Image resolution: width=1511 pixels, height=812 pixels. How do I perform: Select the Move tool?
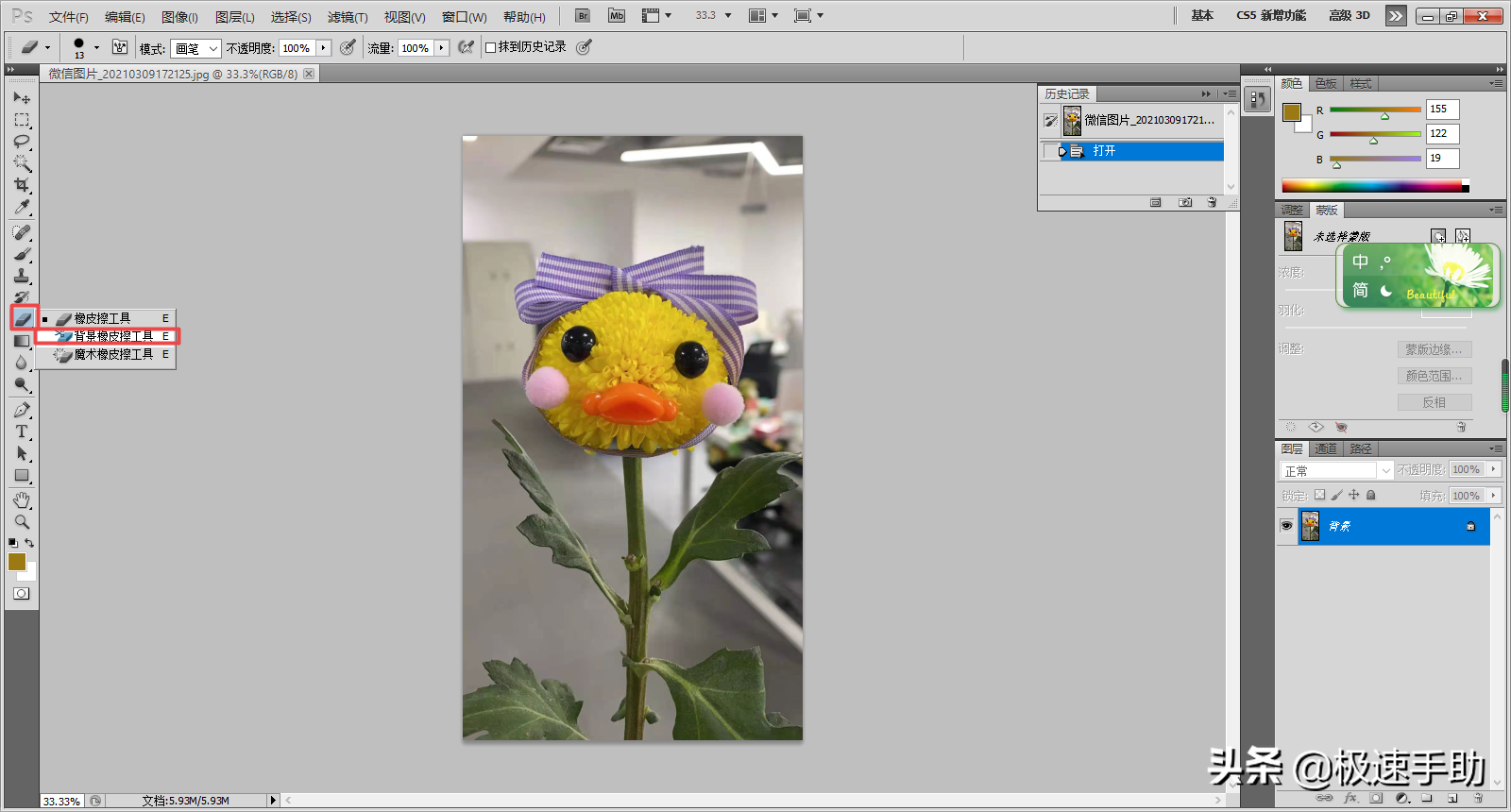22,98
